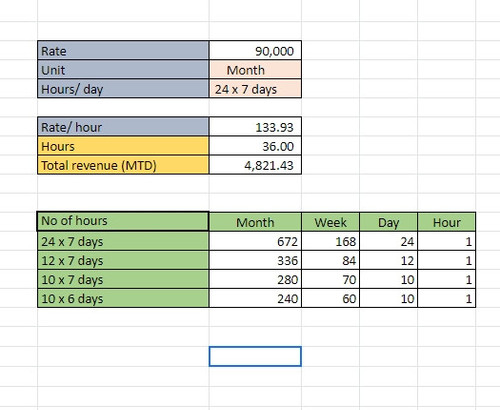
Task: Click the Day column header cell
Action: (388, 222)
